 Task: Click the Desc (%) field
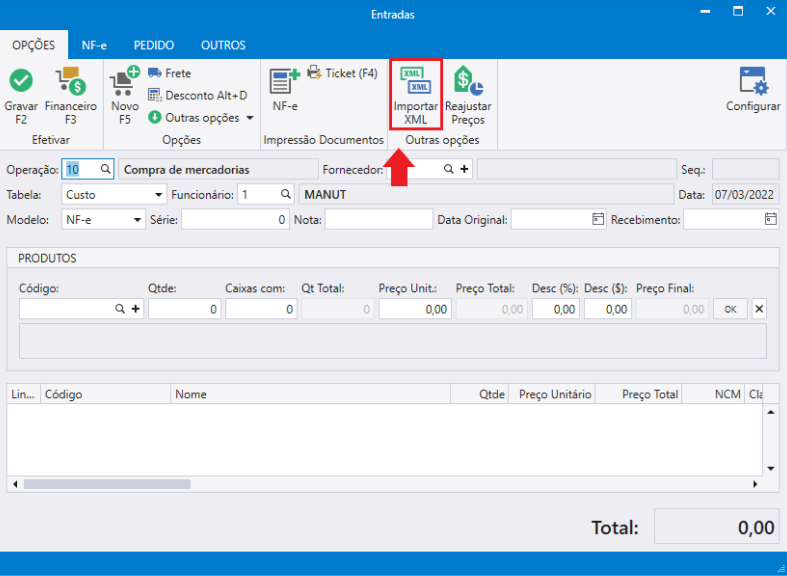click(556, 309)
